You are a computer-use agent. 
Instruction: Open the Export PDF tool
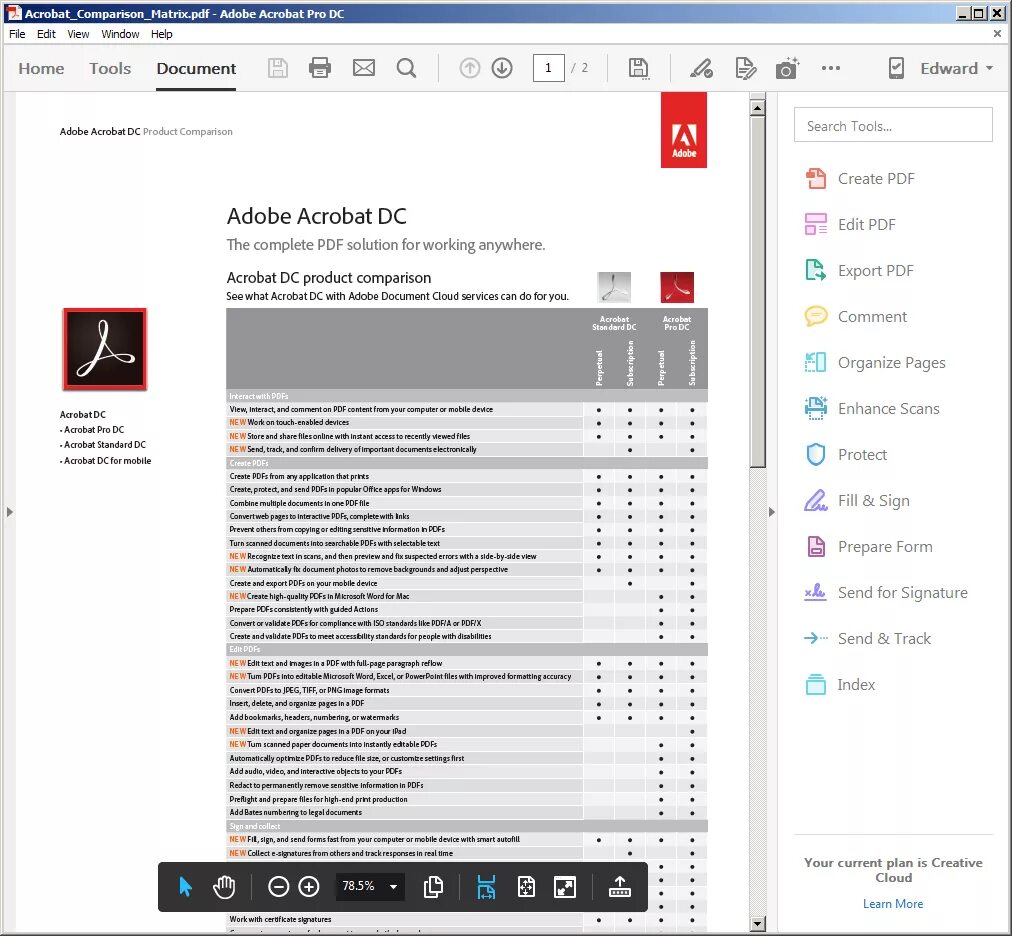(x=860, y=270)
